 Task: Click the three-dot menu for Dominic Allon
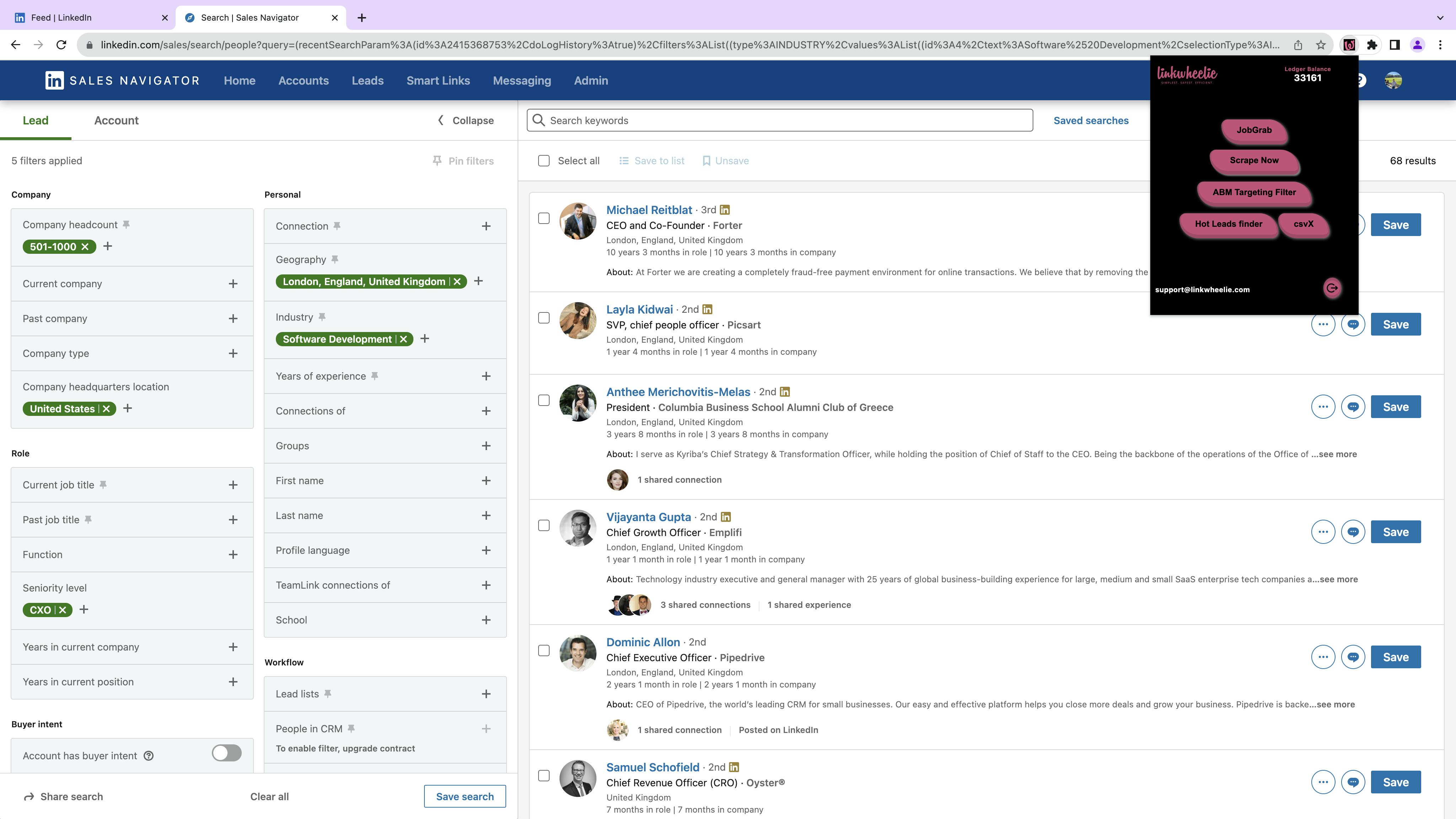[x=1324, y=656]
